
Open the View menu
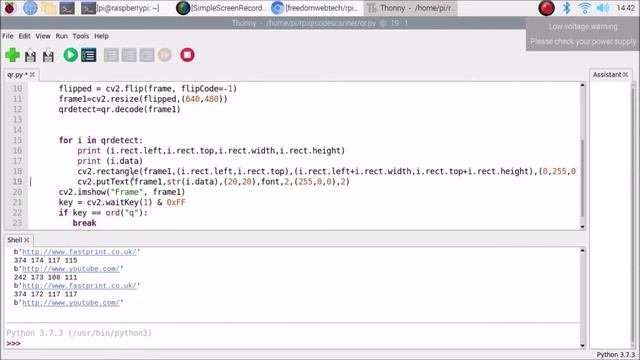(x=43, y=36)
